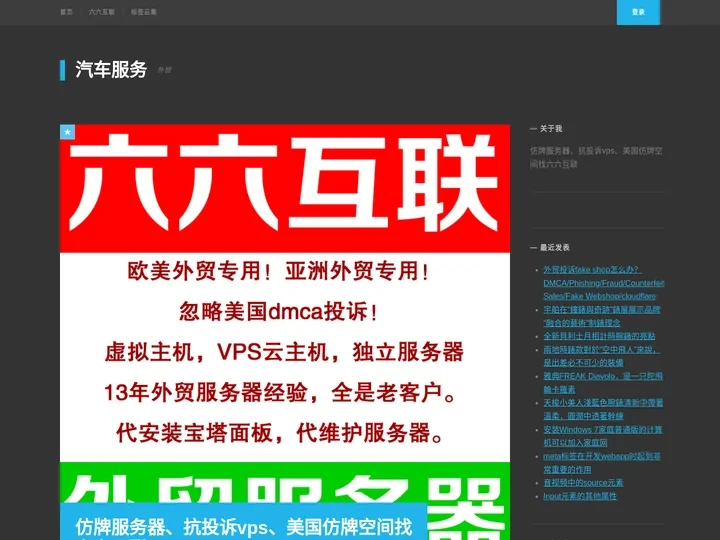
Task: Open the 六六互联 red banner image
Action: coord(285,188)
